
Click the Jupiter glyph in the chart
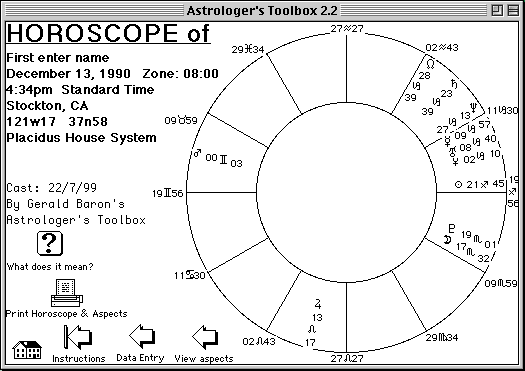(x=317, y=303)
